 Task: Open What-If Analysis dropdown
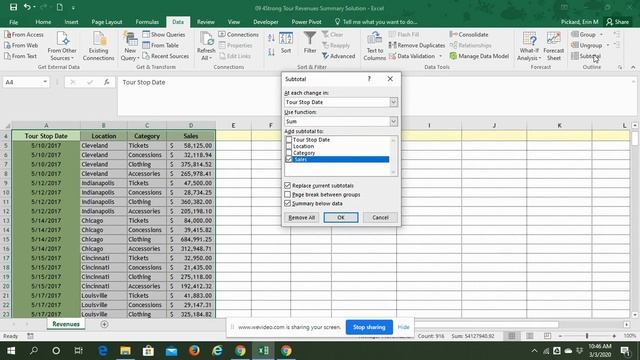529,46
